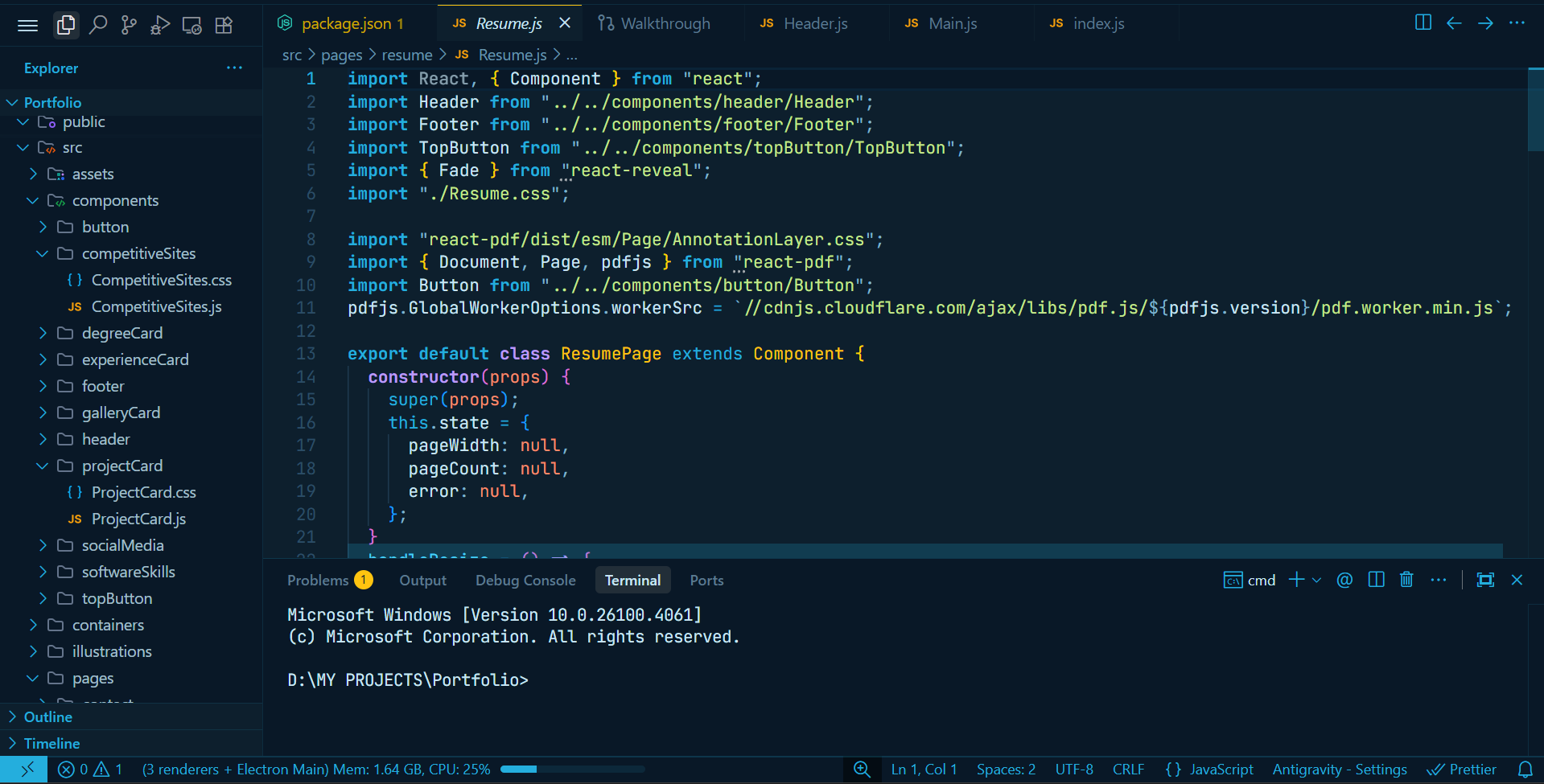The width and height of the screenshot is (1544, 784).
Task: Collapse the competitiveSites folder
Action: pyautogui.click(x=131, y=254)
